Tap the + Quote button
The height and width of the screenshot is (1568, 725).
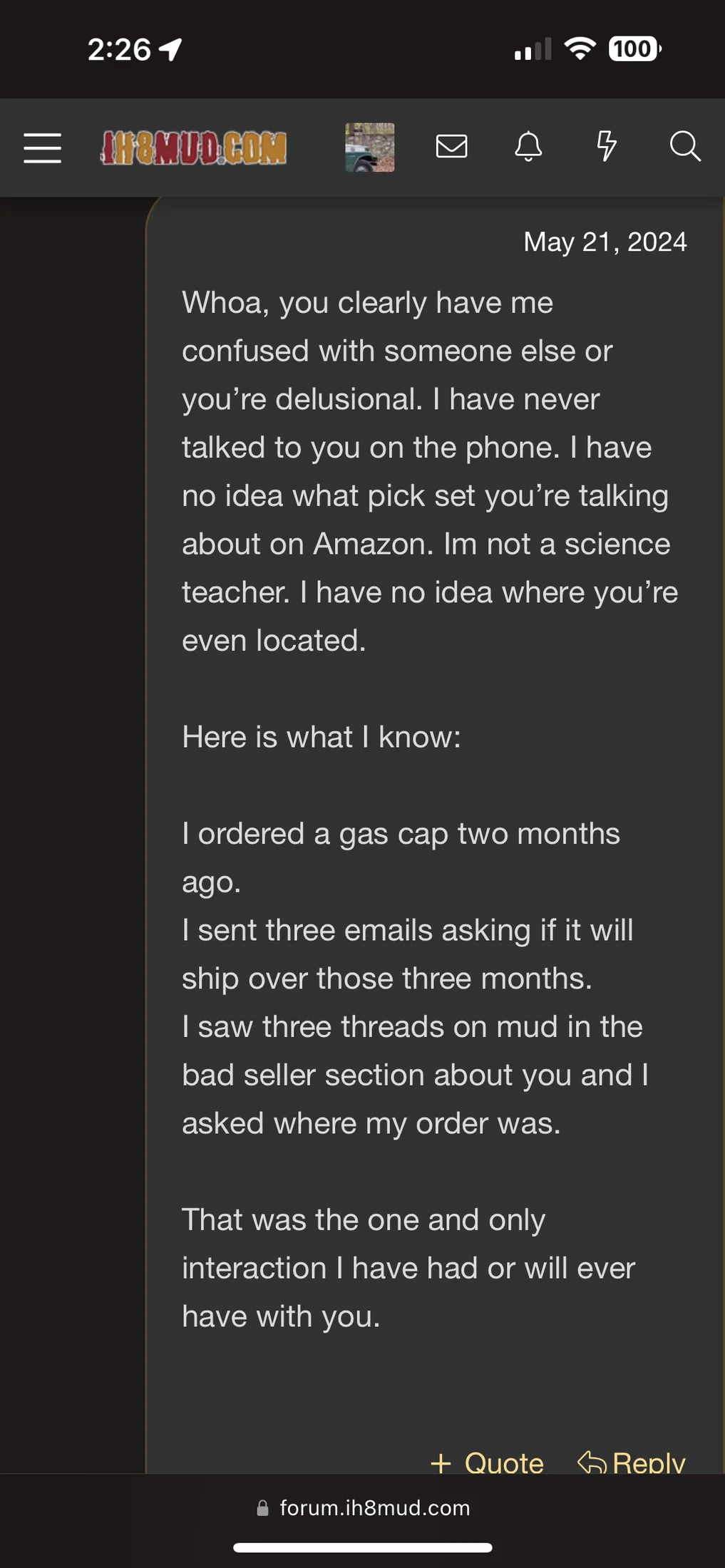click(x=488, y=1463)
